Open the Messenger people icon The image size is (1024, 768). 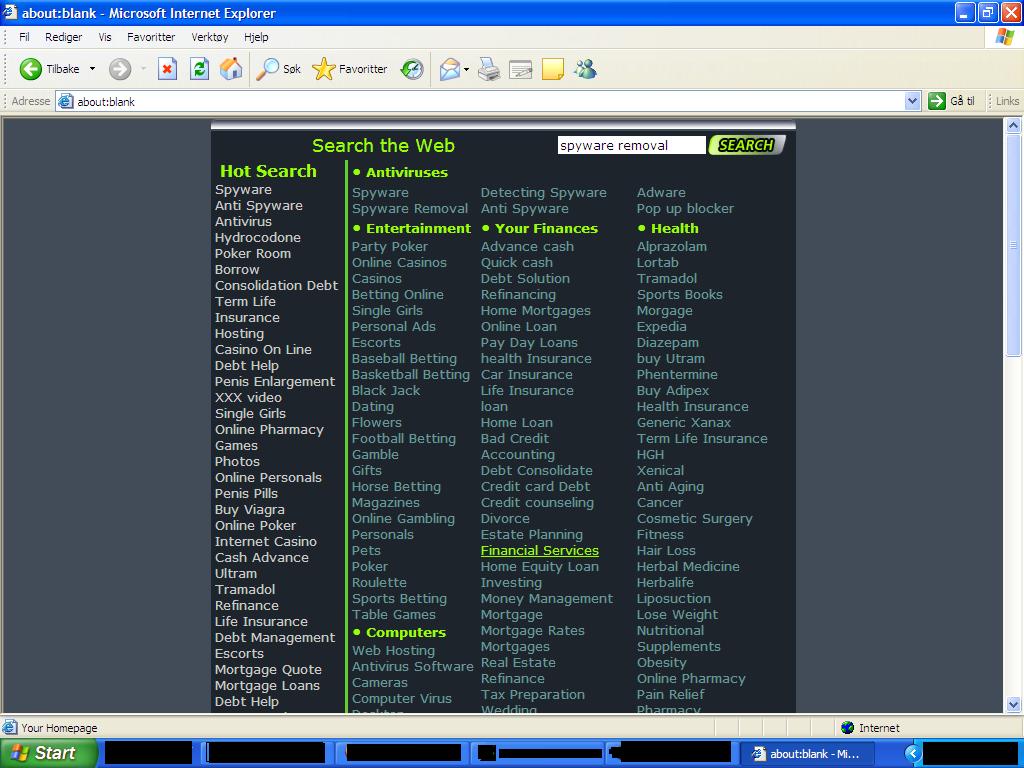point(585,69)
